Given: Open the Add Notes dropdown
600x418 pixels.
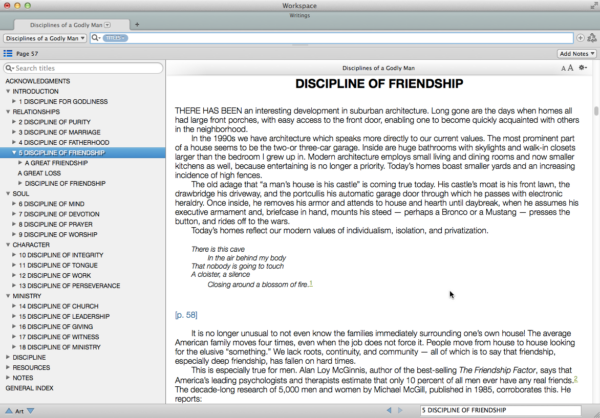Looking at the screenshot, I should [578, 52].
